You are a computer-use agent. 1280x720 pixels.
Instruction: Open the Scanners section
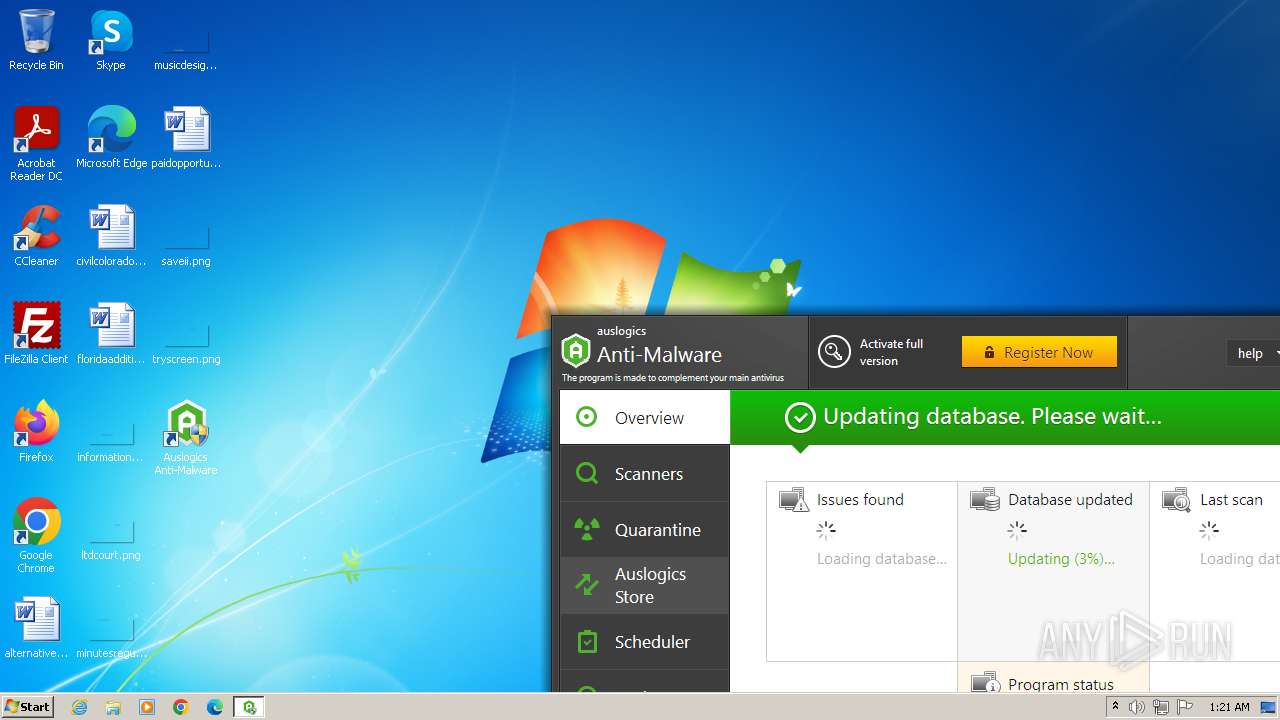point(645,473)
